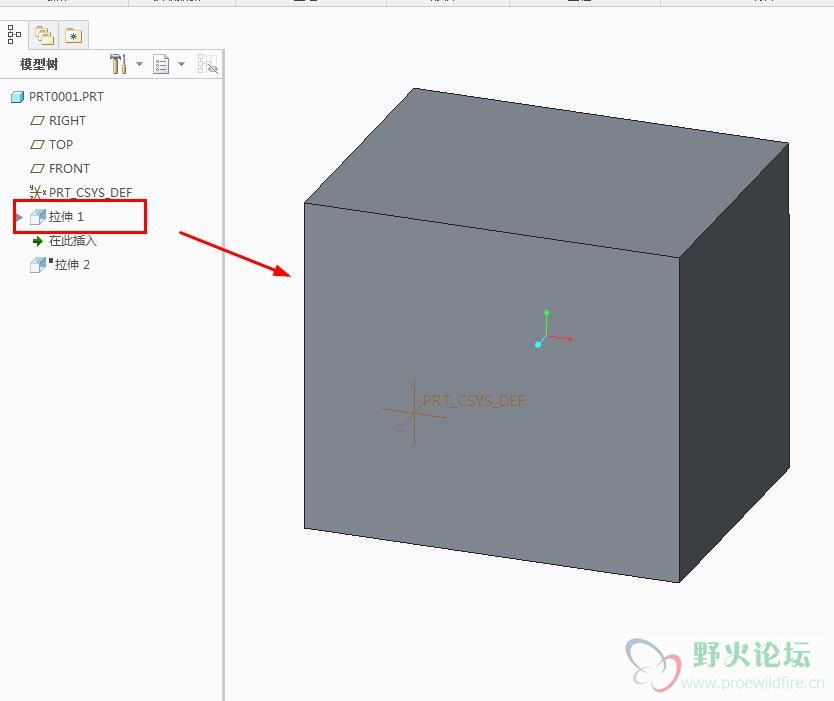Click the 拉伸 2 extrude icon
The width and height of the screenshot is (834, 701).
click(38, 265)
